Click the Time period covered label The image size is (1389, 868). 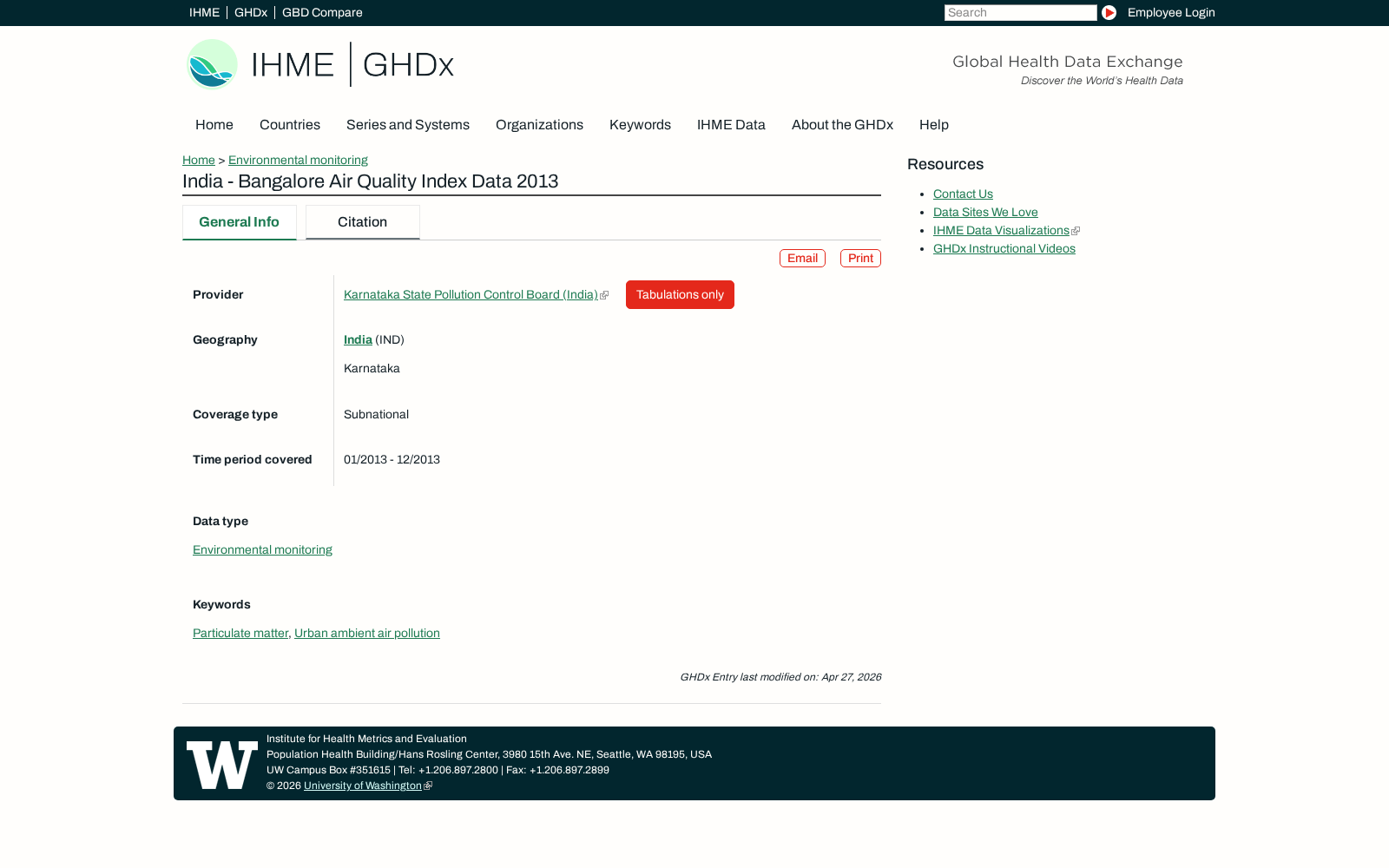click(253, 459)
